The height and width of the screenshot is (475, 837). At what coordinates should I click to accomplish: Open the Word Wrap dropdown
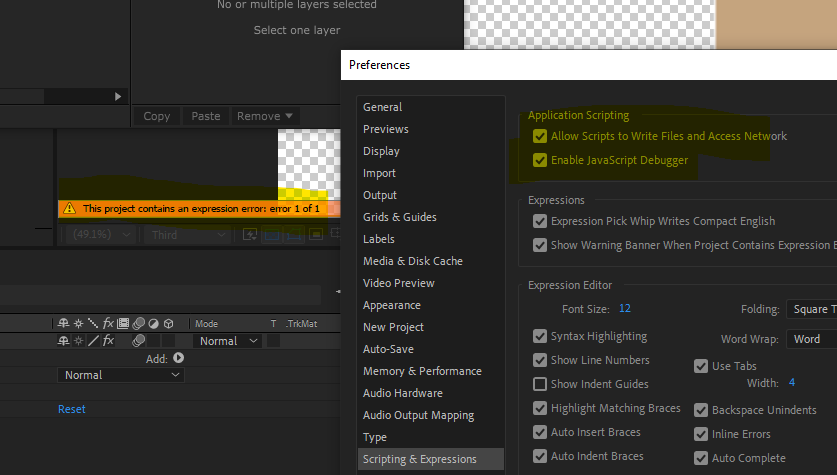[811, 339]
